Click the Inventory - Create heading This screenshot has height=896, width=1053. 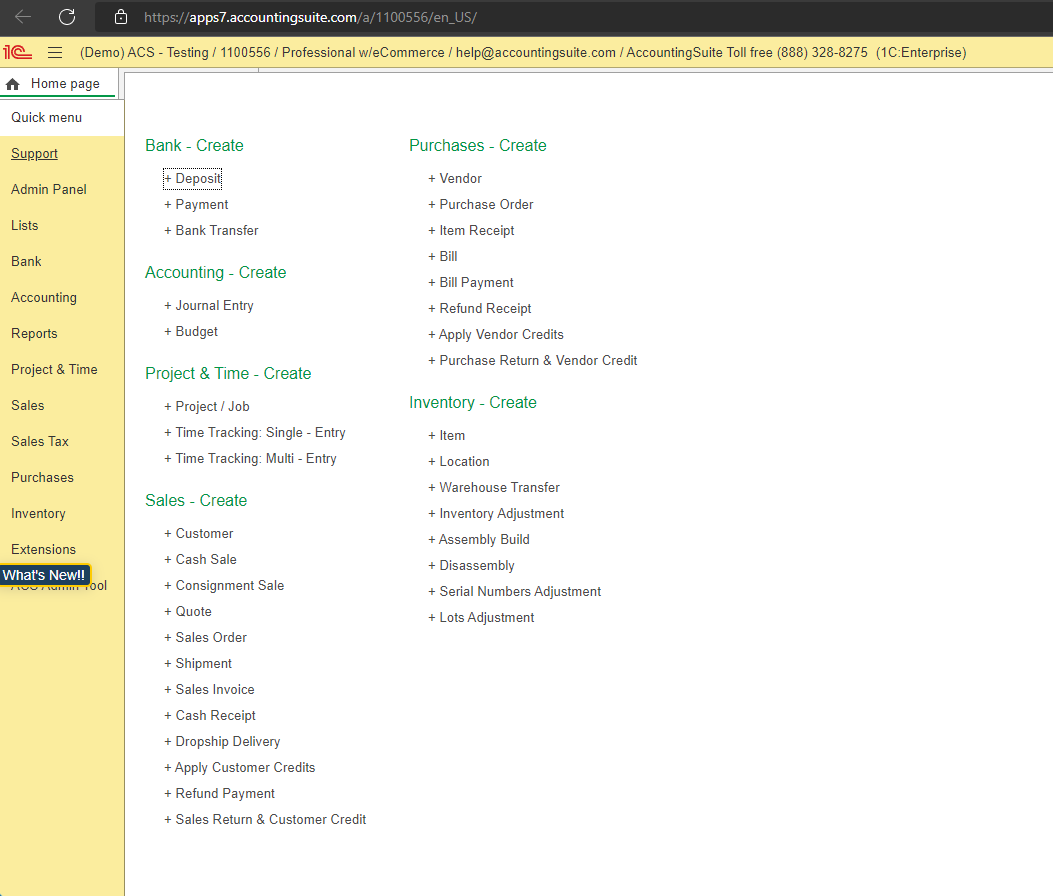click(x=473, y=402)
